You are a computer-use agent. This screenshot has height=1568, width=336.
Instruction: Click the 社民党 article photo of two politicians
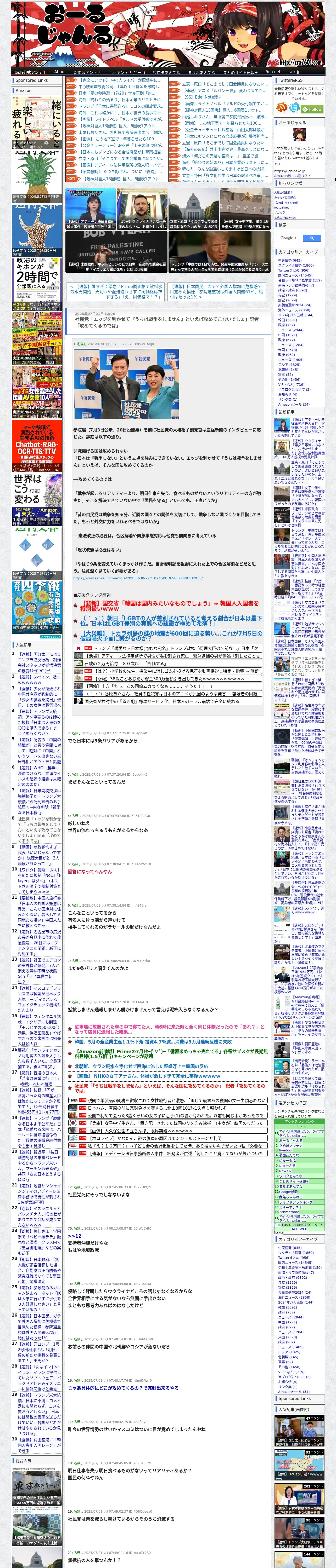(126, 383)
